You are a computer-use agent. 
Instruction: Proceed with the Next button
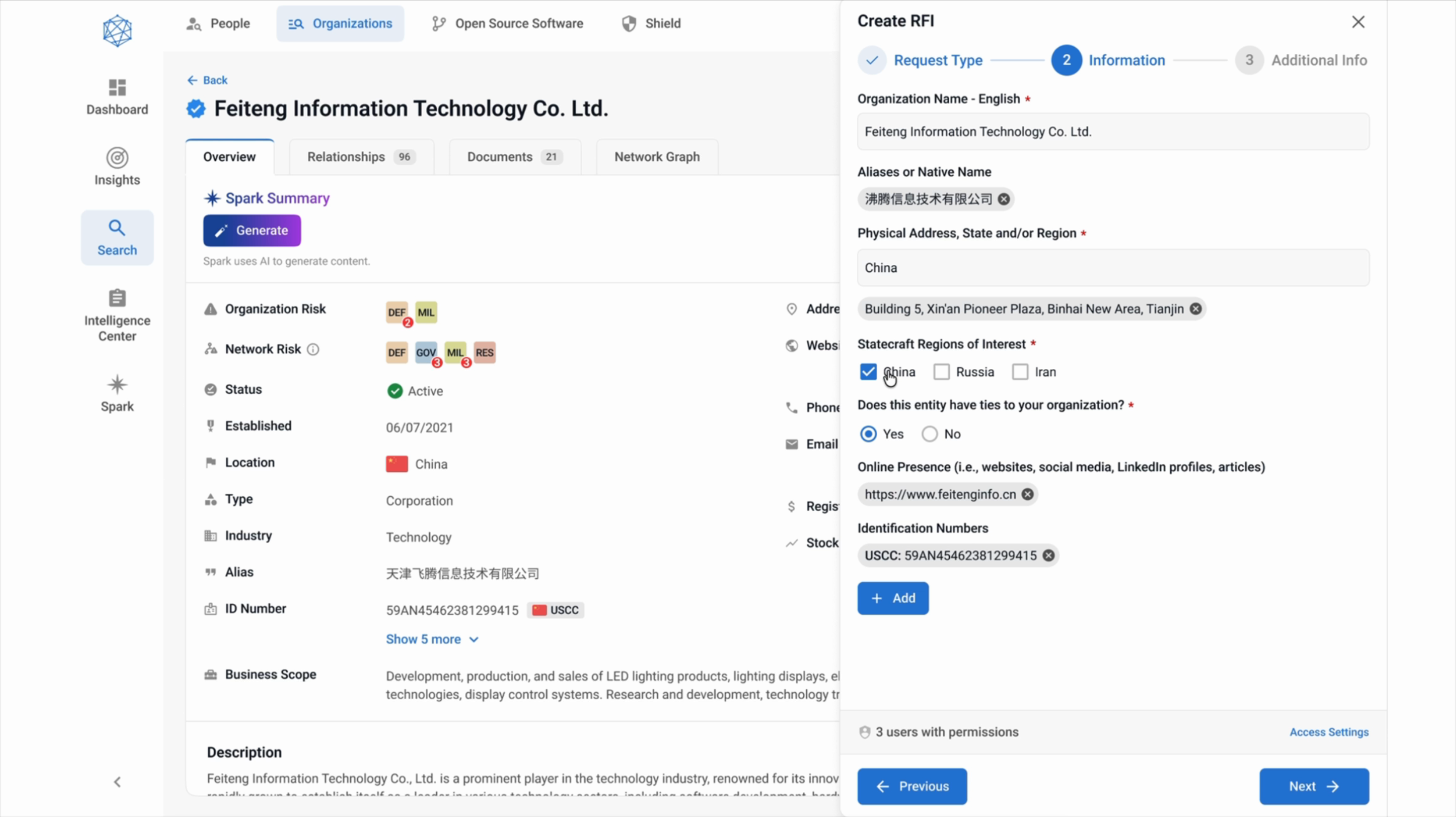coord(1314,786)
